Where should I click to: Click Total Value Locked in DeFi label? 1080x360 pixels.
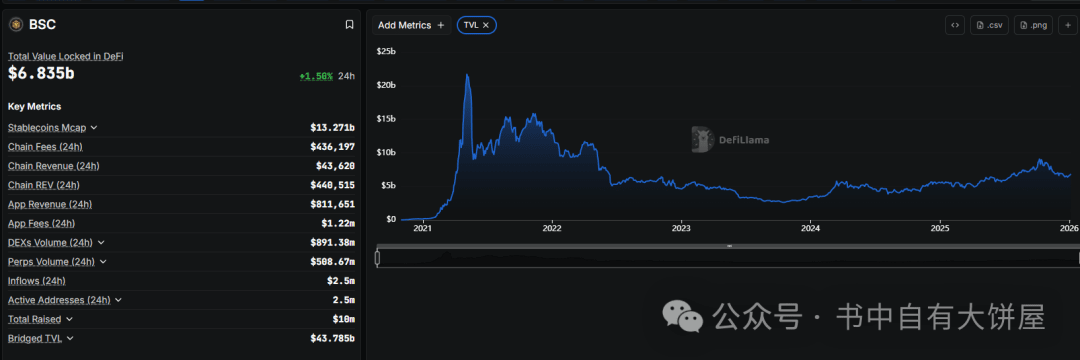click(x=65, y=56)
